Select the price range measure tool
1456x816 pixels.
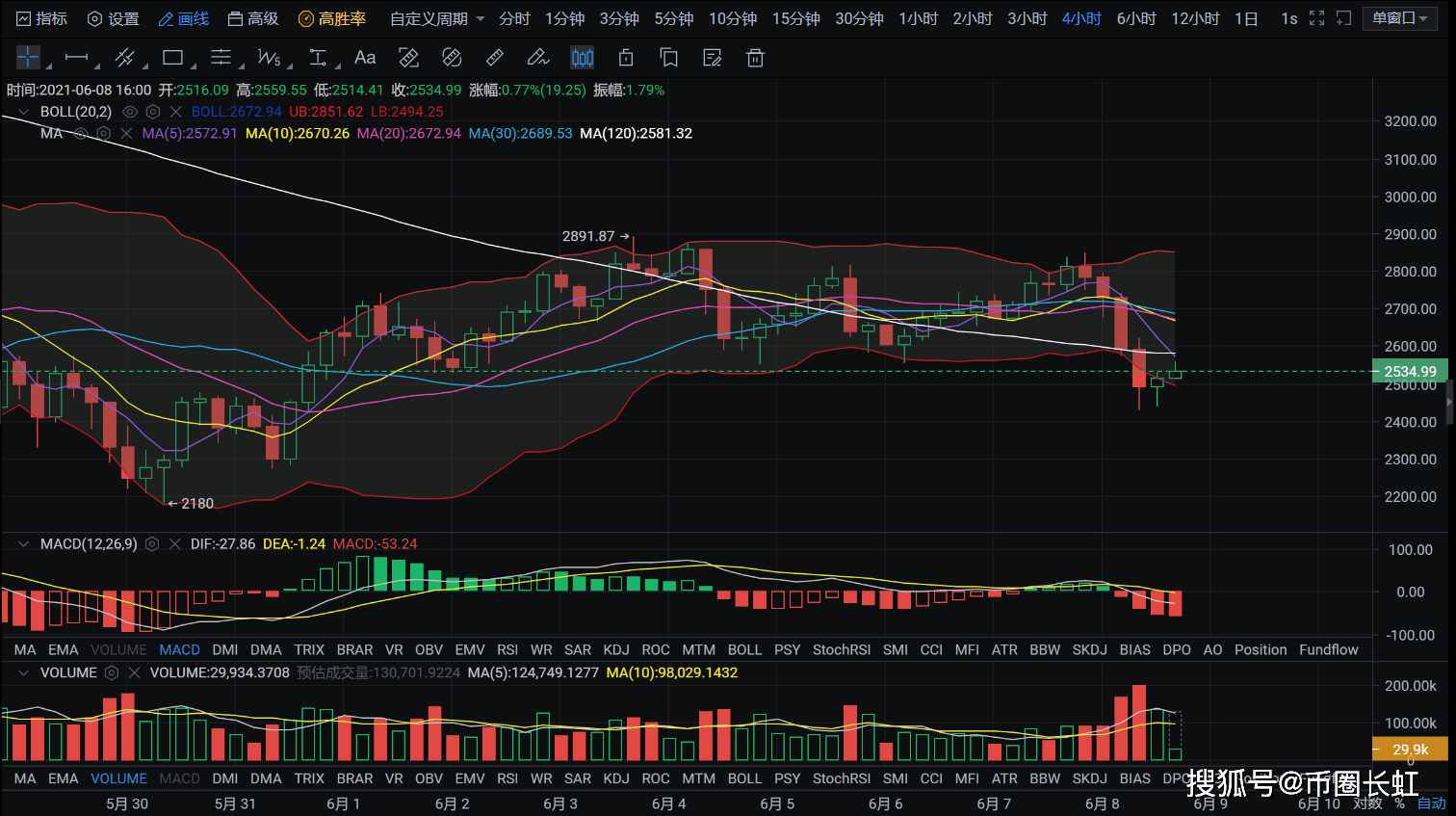click(318, 58)
